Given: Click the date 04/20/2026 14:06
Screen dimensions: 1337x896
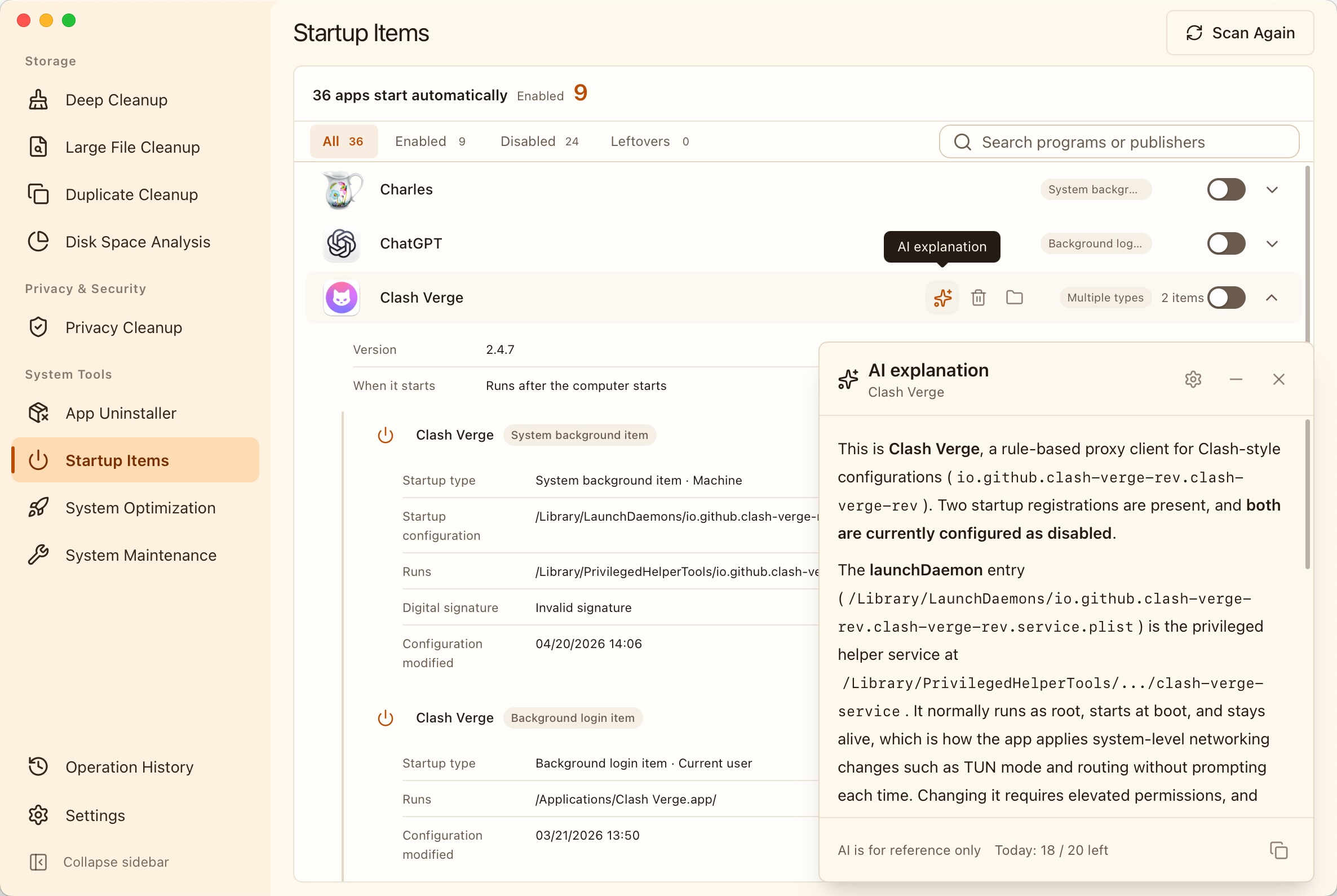Looking at the screenshot, I should (x=588, y=644).
